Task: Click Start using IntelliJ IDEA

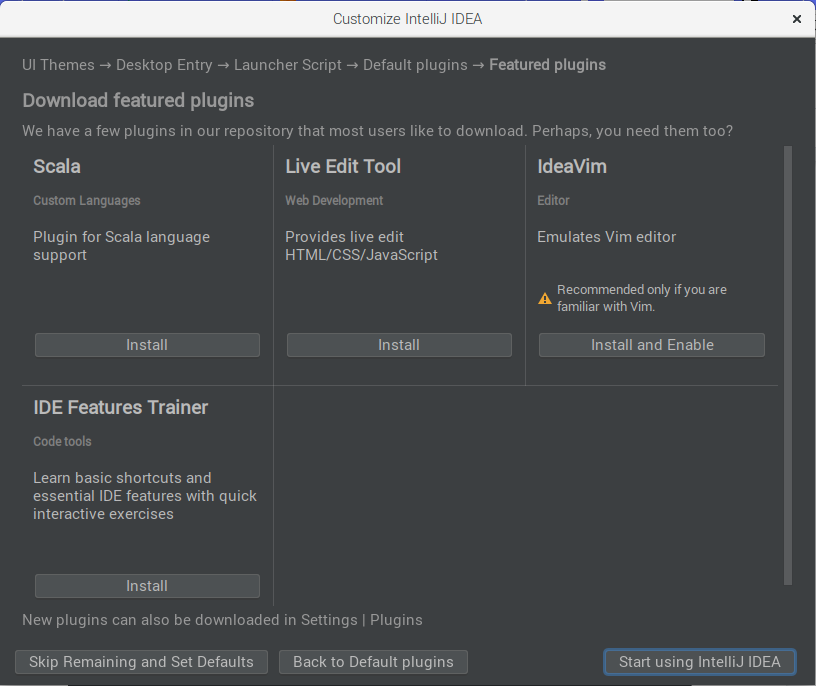Action: pos(699,662)
